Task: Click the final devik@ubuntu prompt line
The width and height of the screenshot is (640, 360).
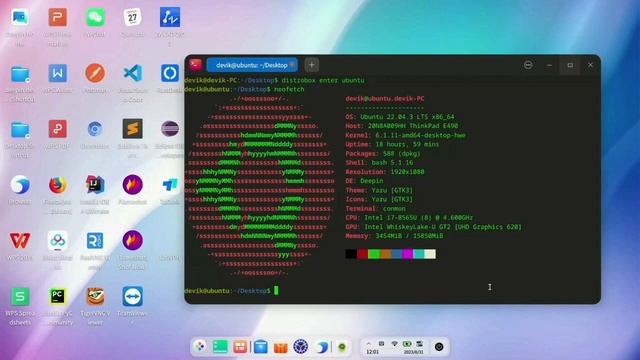Action: pos(231,291)
